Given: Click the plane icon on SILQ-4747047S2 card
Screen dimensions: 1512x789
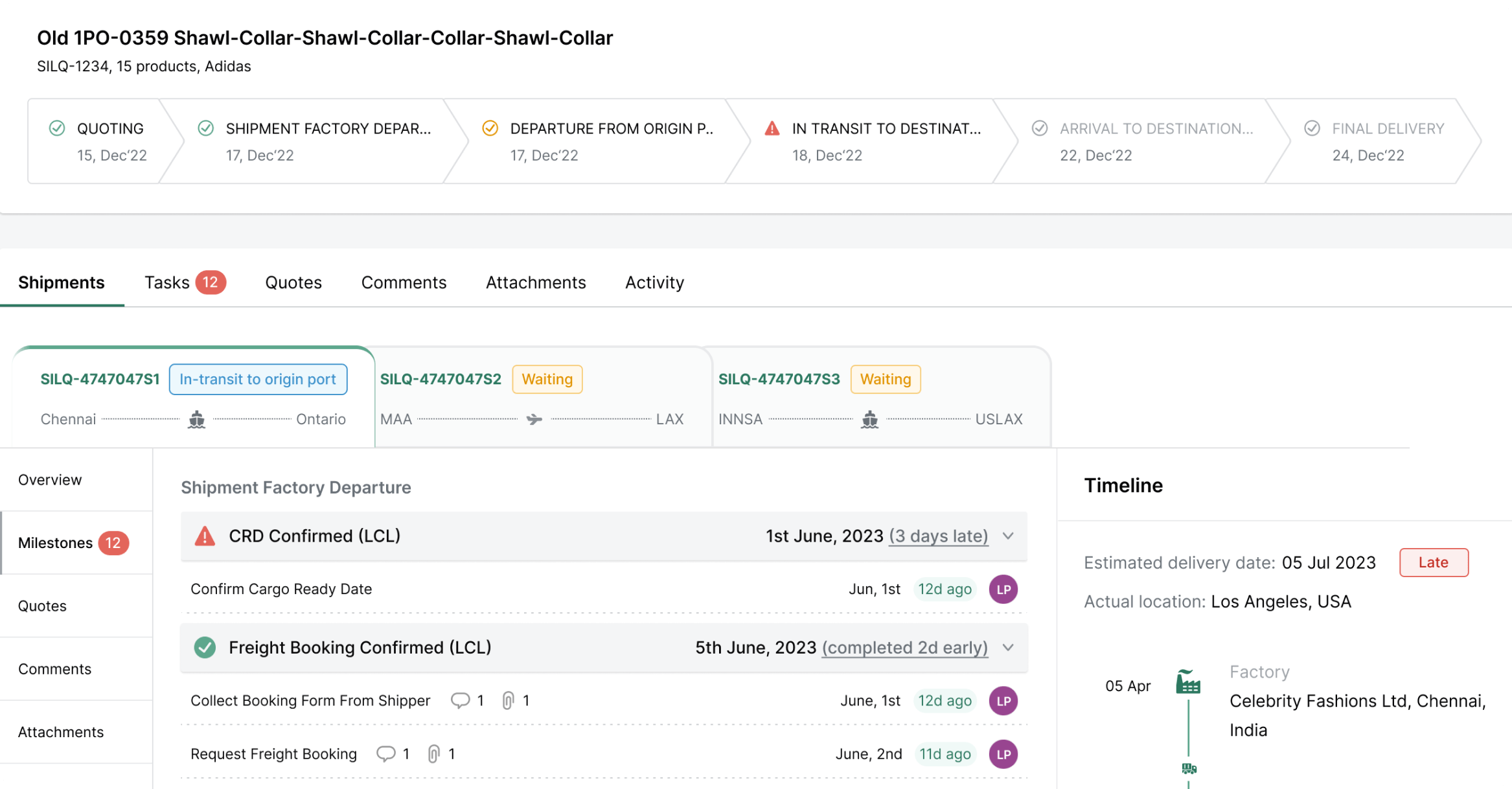Looking at the screenshot, I should click(533, 419).
